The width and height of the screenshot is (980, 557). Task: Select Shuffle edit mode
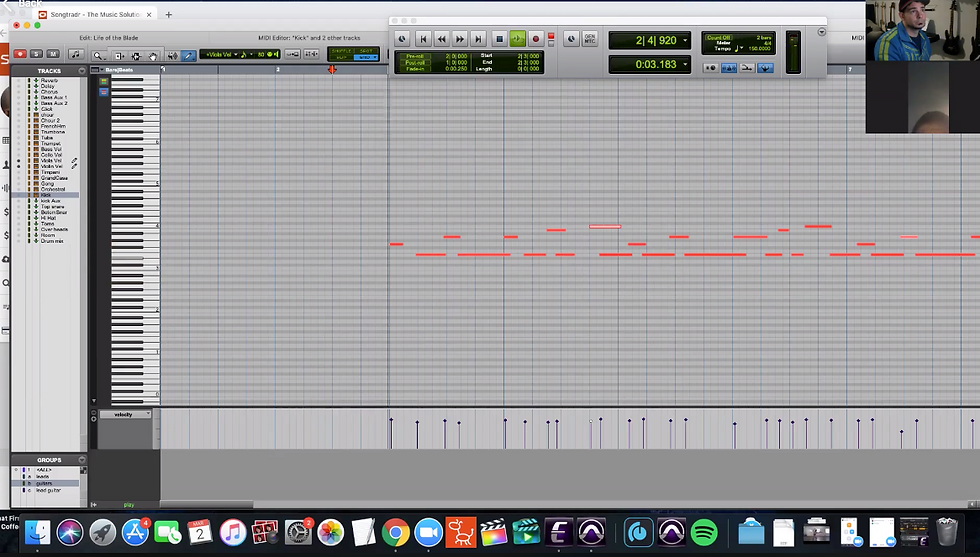[x=341, y=51]
